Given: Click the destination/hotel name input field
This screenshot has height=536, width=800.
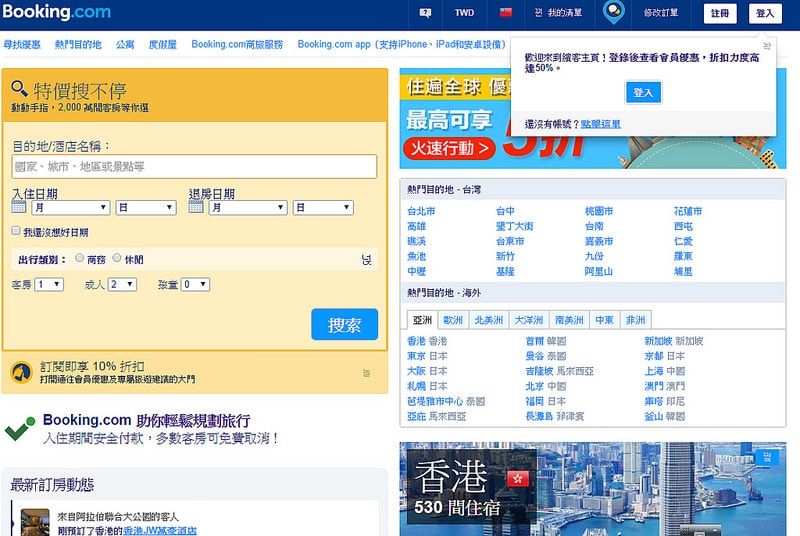Looking at the screenshot, I should click(x=194, y=167).
